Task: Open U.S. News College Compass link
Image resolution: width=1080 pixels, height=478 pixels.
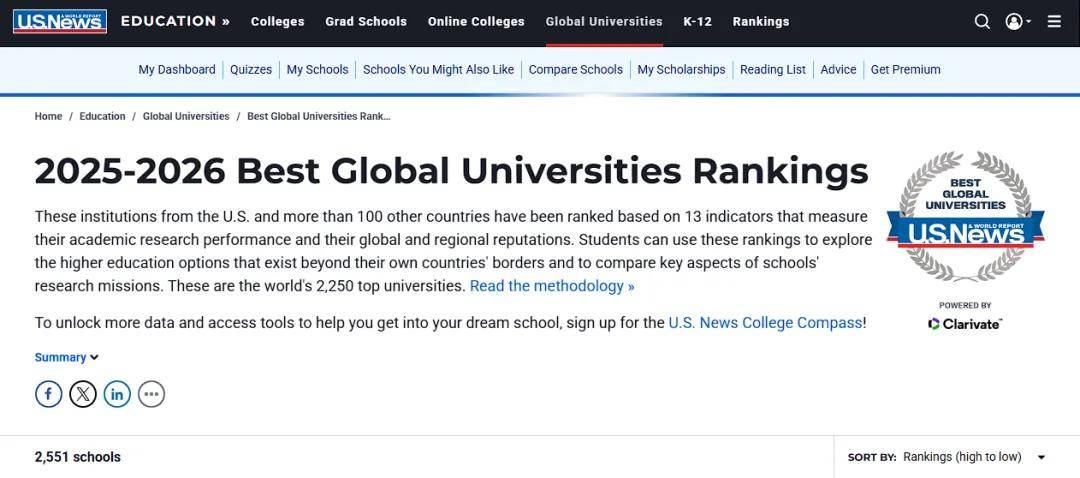Action: pyautogui.click(x=765, y=323)
